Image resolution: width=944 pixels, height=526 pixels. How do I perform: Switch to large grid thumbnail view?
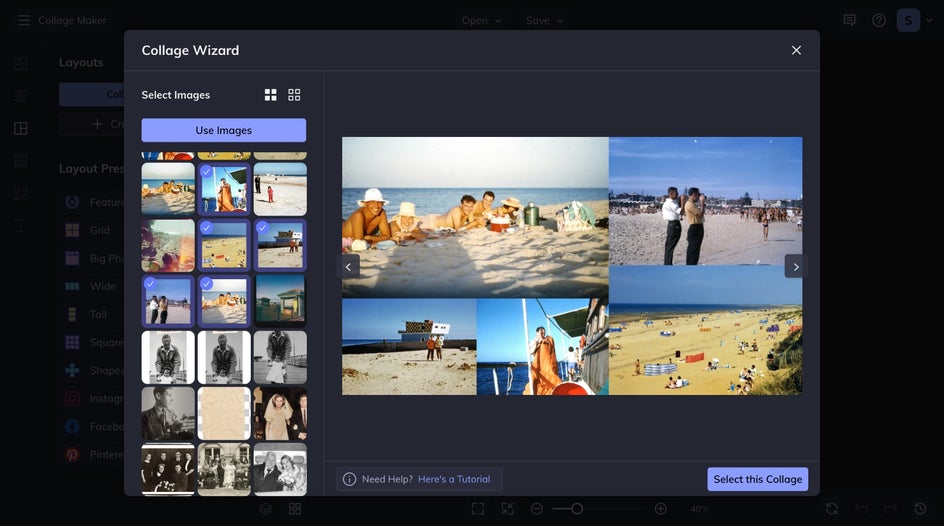tap(270, 94)
